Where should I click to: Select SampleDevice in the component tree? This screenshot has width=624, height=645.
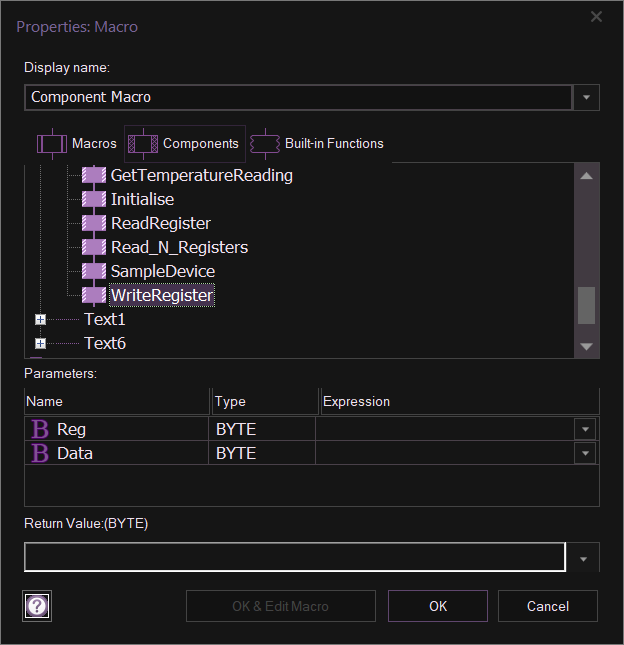(x=163, y=271)
